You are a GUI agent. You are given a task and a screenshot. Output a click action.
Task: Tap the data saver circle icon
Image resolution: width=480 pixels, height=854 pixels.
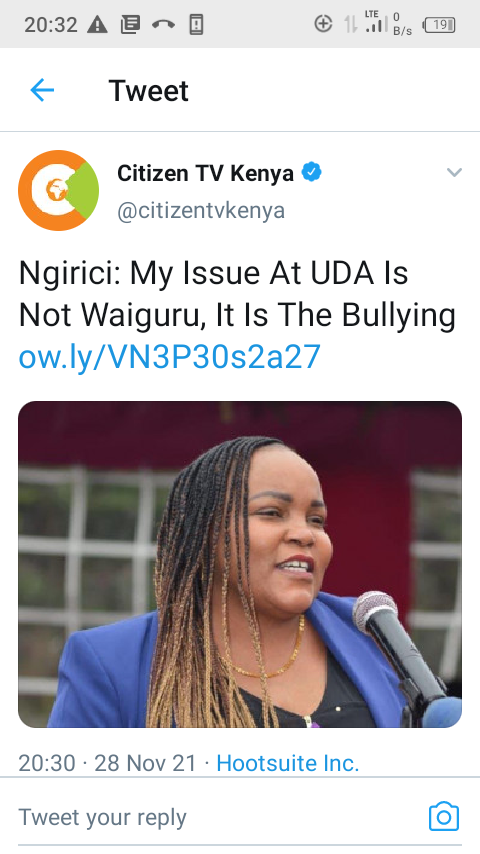(x=323, y=24)
